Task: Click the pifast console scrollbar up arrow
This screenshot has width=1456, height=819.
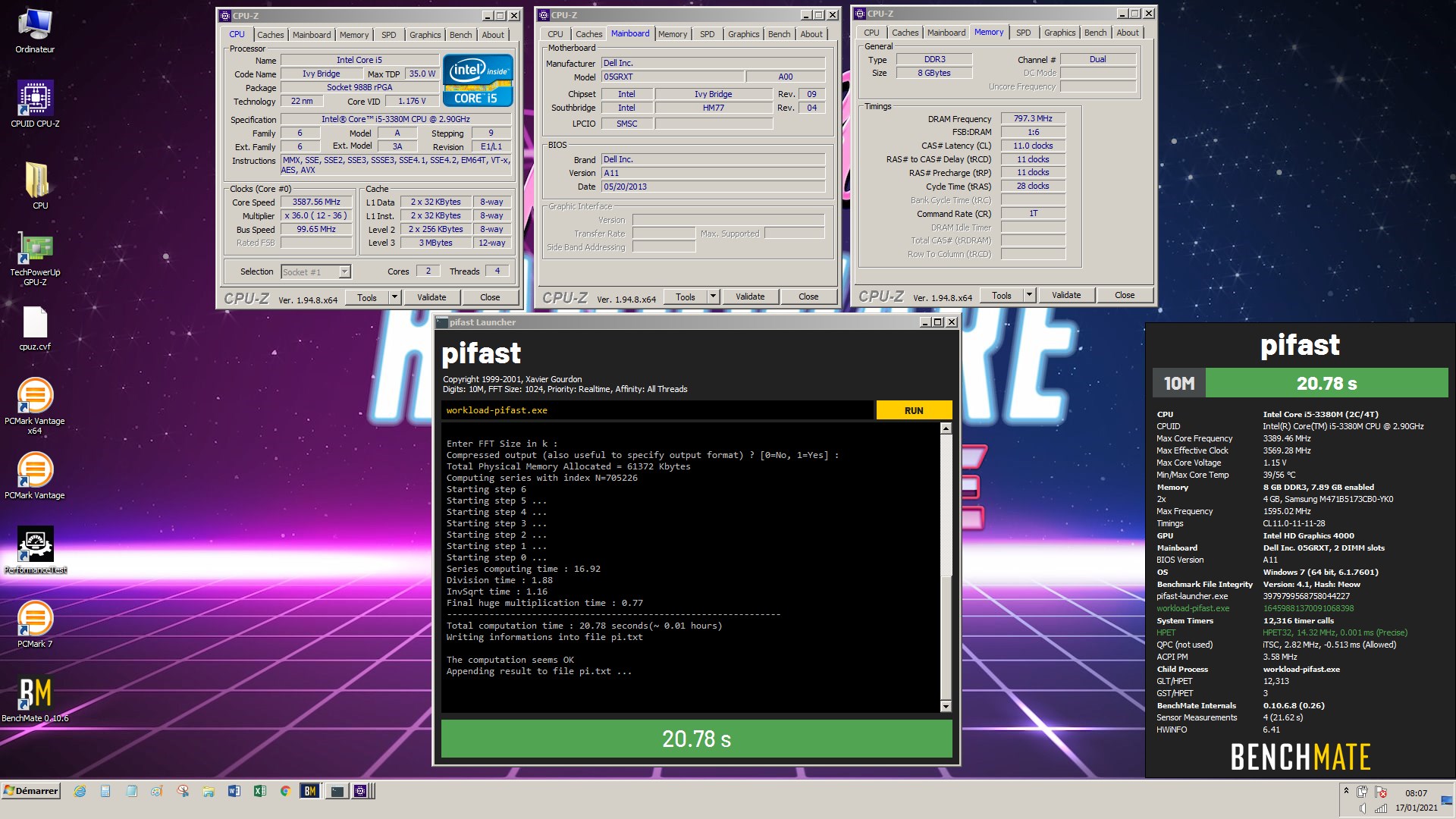Action: pyautogui.click(x=946, y=429)
